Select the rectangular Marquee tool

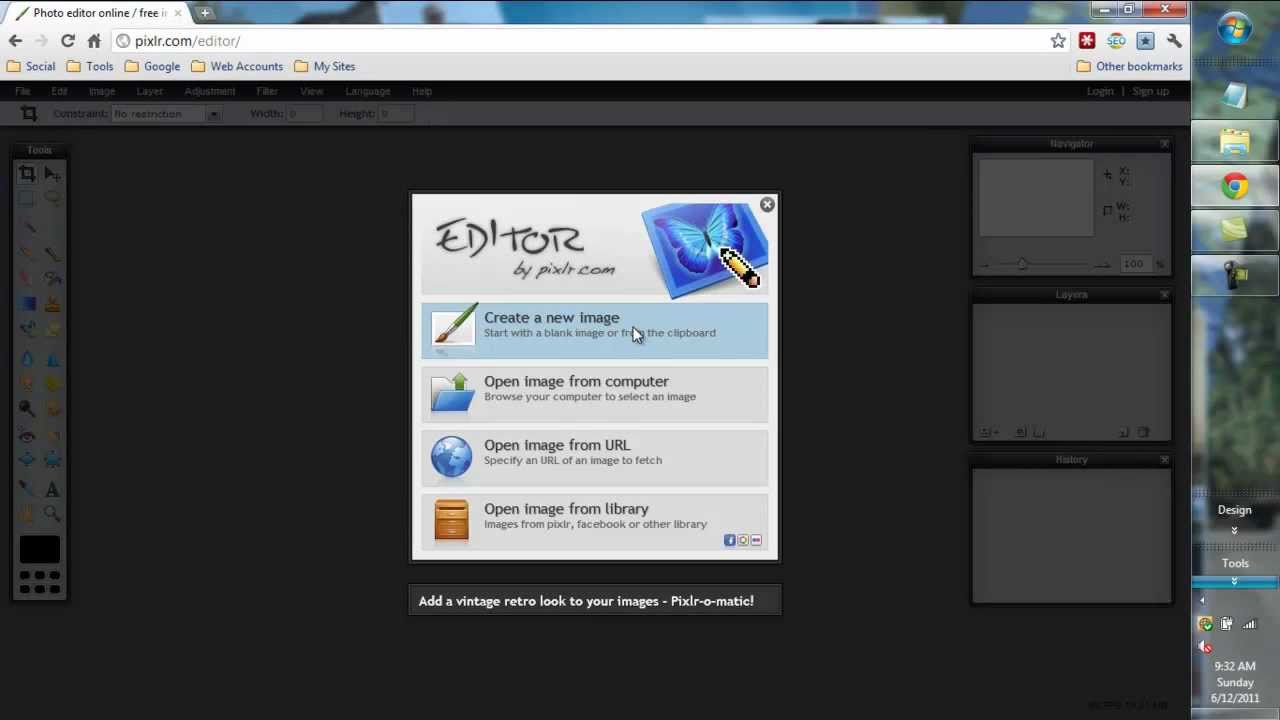pos(27,199)
